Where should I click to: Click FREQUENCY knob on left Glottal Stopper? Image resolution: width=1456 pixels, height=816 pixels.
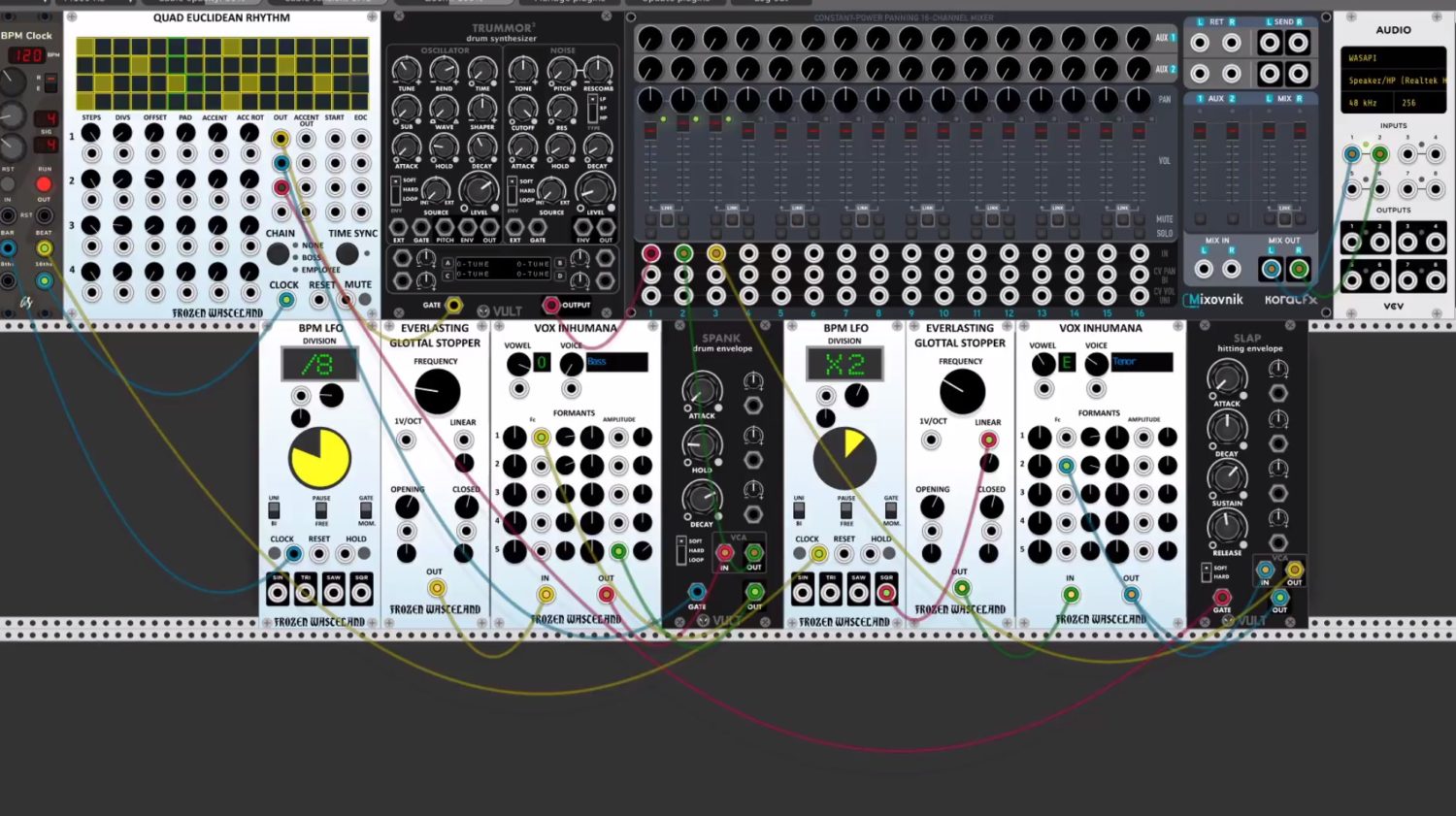point(437,393)
